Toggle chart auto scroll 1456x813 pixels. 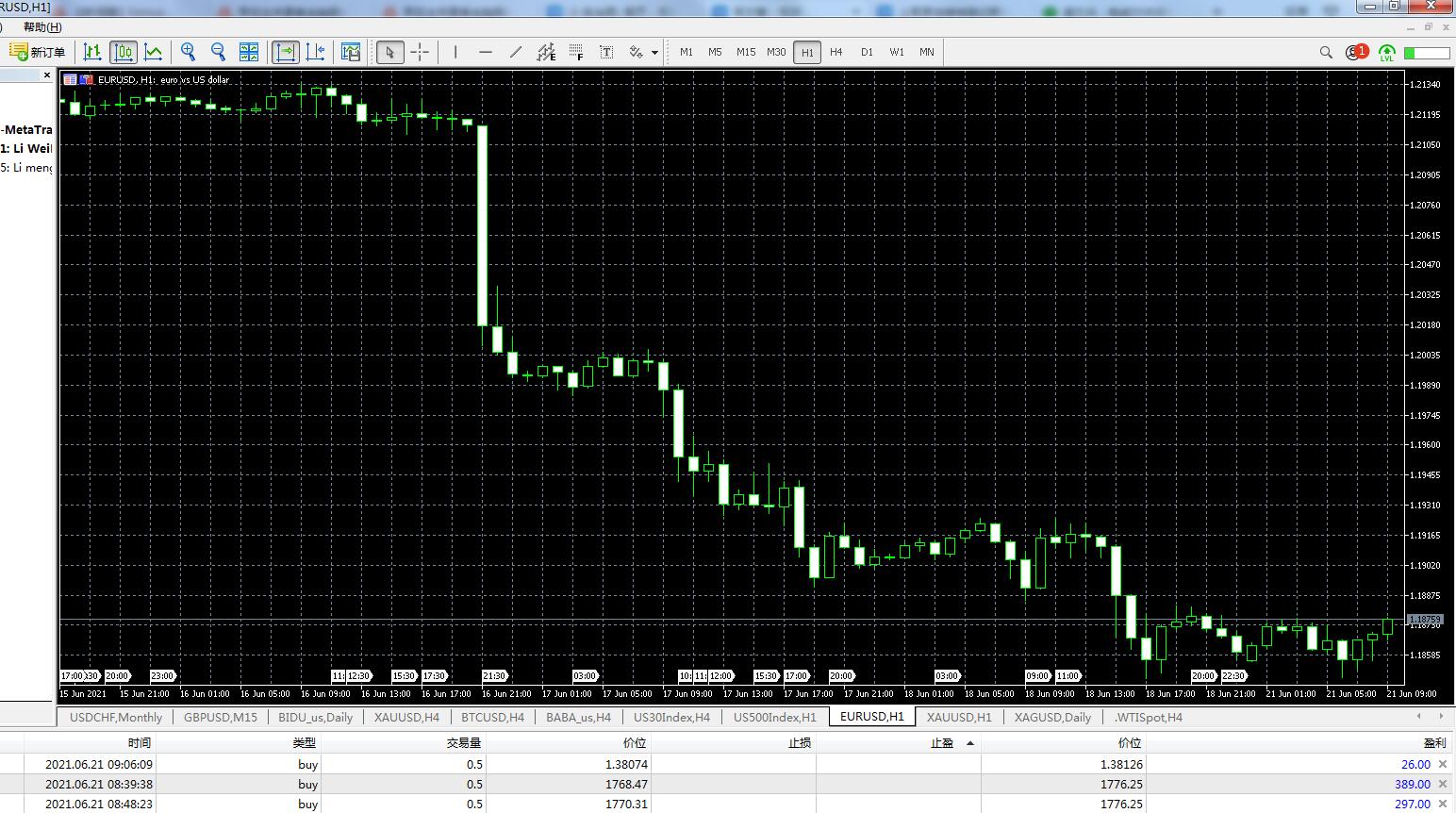(x=285, y=52)
